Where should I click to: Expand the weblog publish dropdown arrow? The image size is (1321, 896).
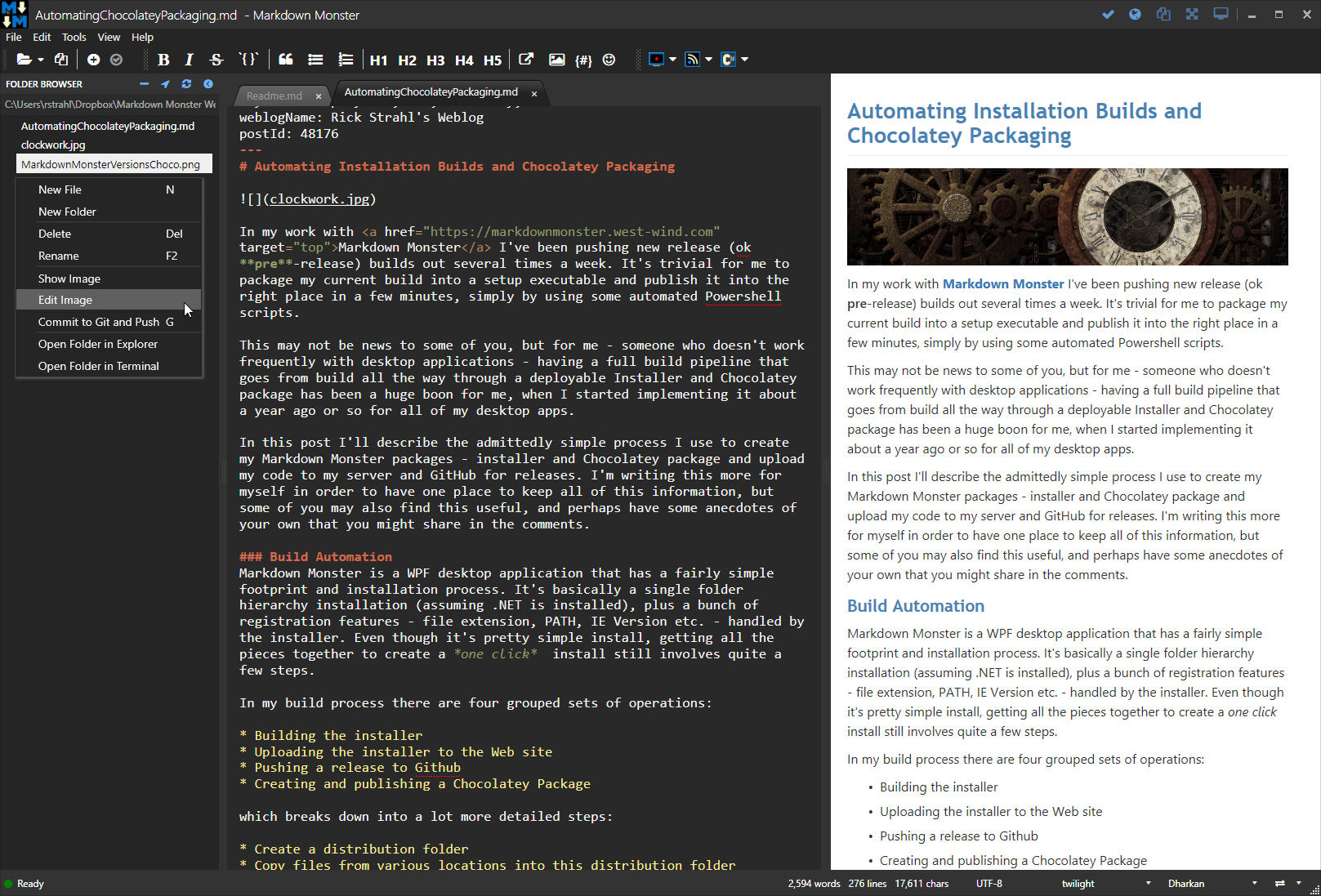click(x=709, y=60)
